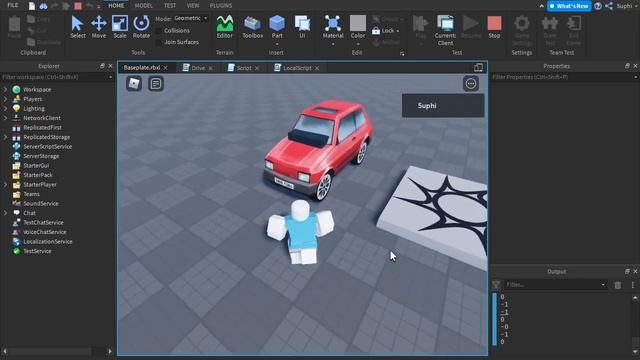Click the Stop test button
Image resolution: width=640 pixels, height=360 pixels.
click(x=494, y=27)
